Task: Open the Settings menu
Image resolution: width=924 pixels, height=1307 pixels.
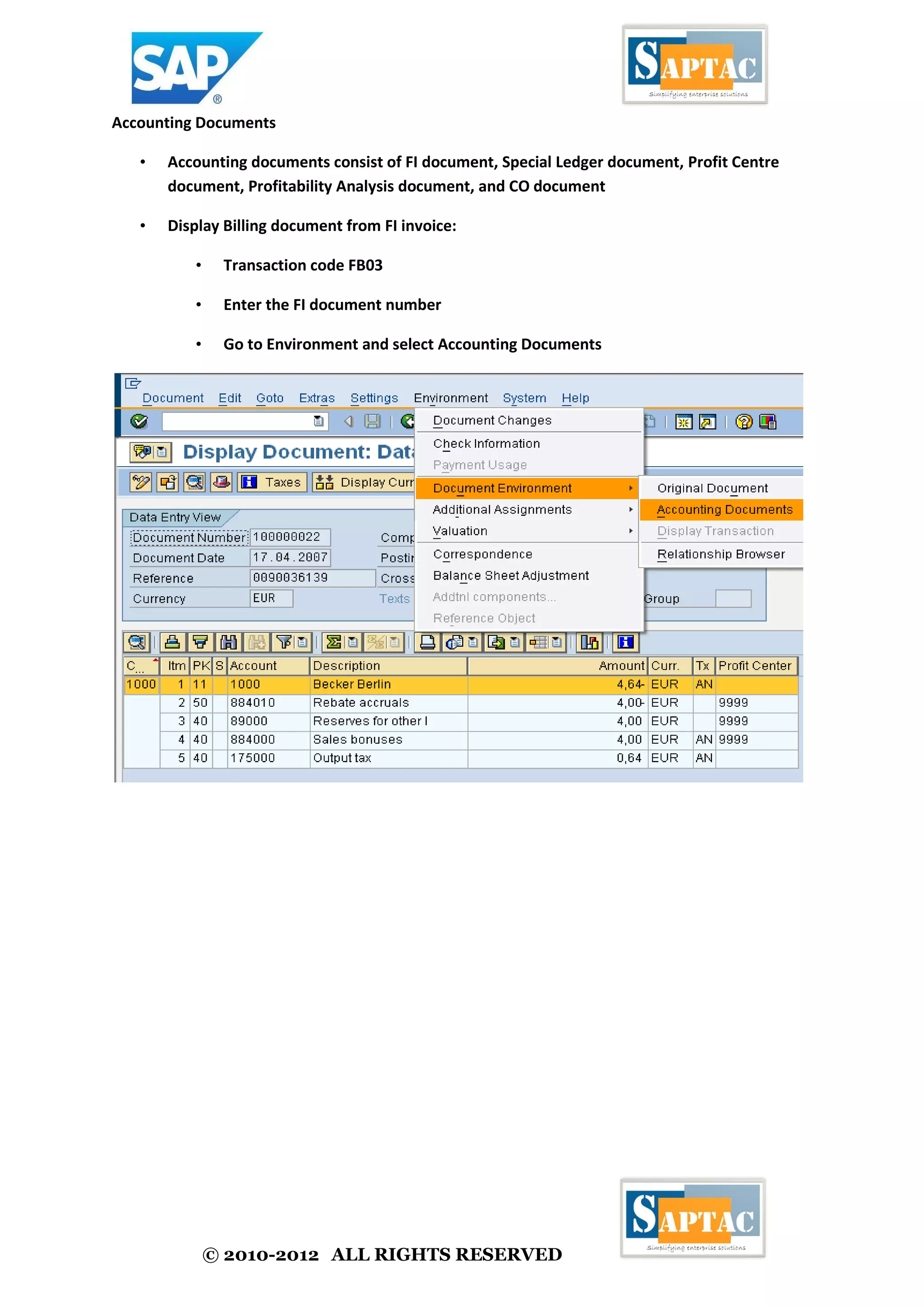Action: pyautogui.click(x=374, y=399)
